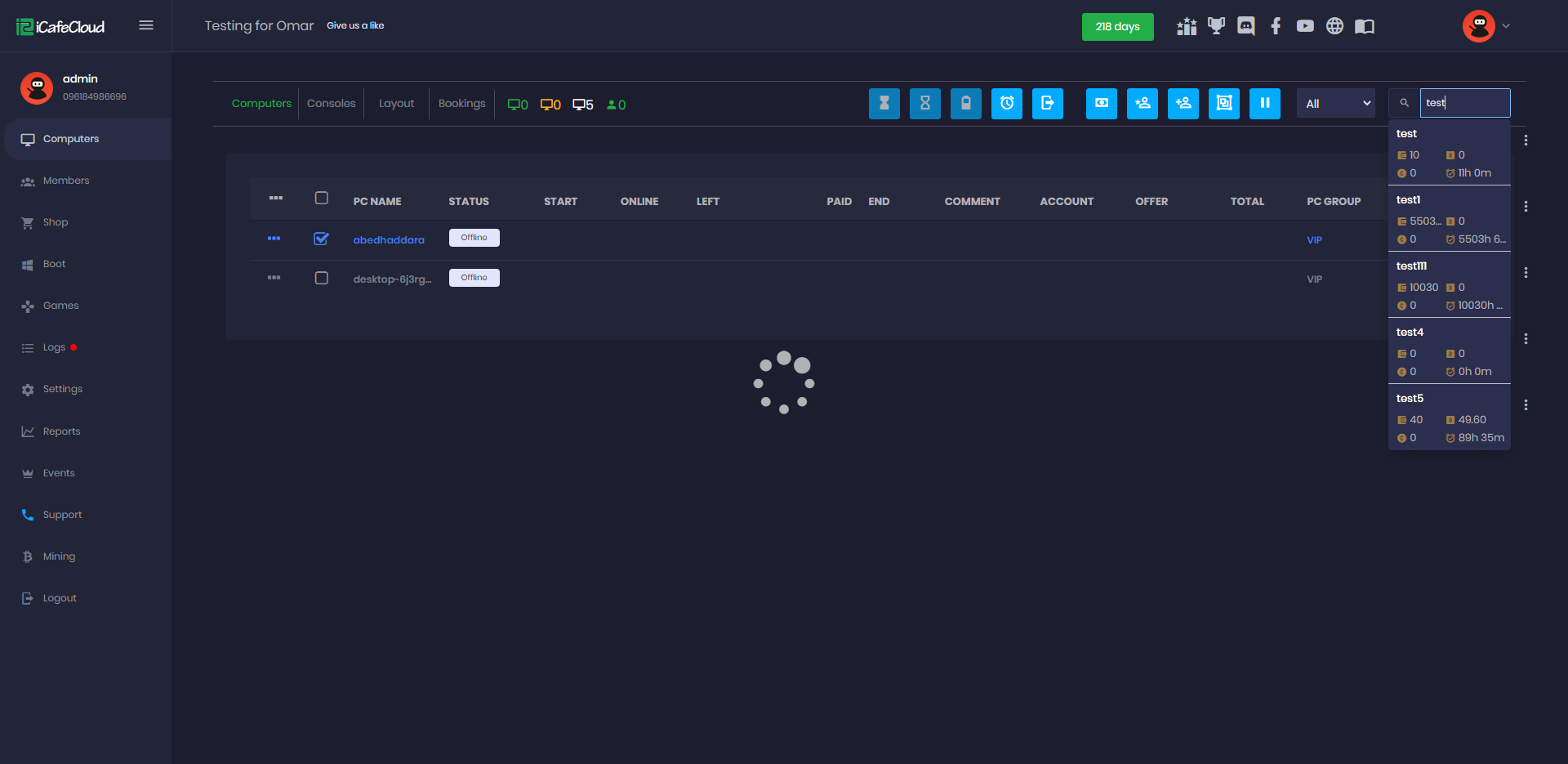Click the trophy icon in header
Viewport: 1568px width, 764px height.
pos(1216,26)
